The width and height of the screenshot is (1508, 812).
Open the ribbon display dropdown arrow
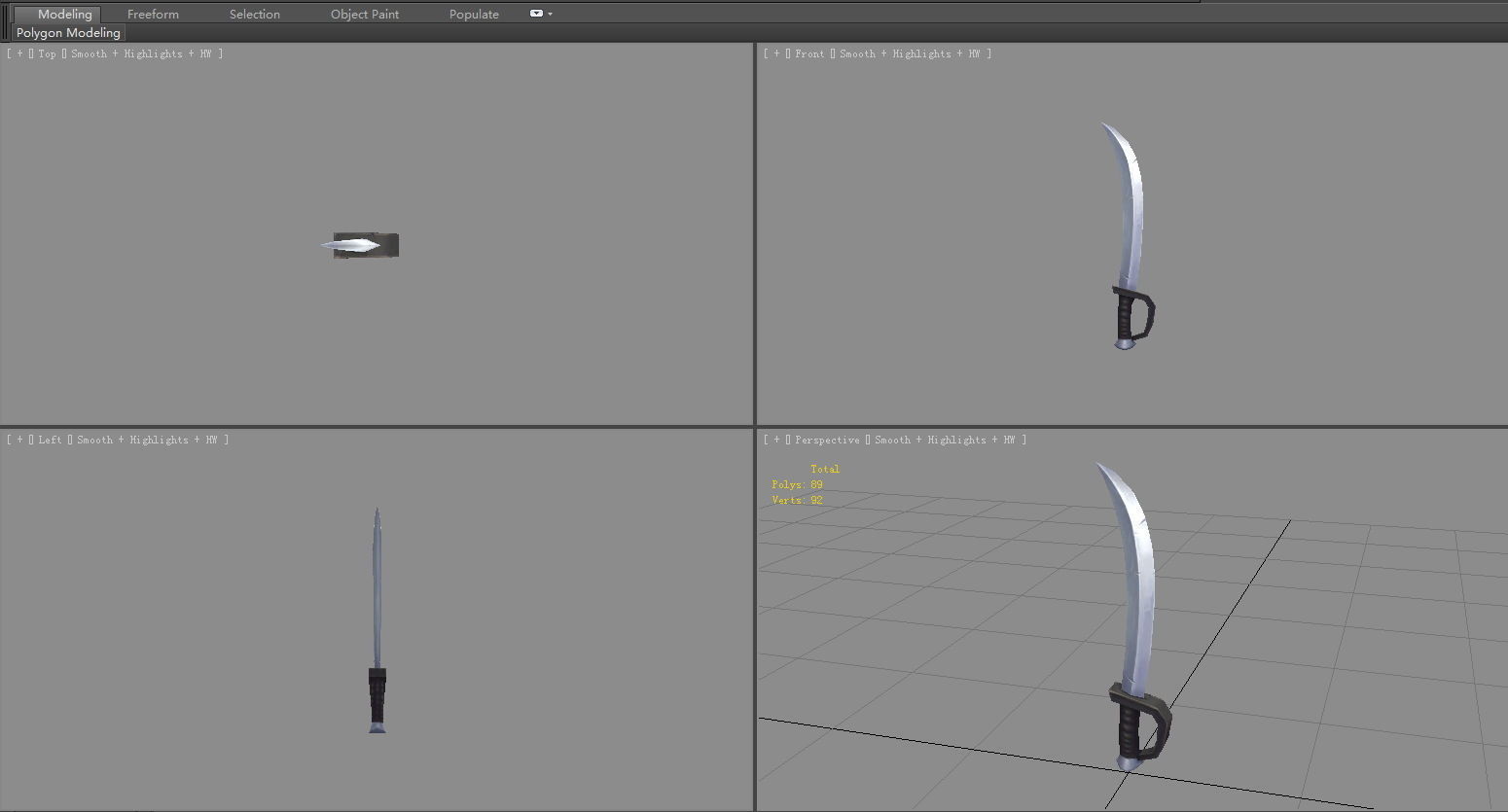pos(550,14)
